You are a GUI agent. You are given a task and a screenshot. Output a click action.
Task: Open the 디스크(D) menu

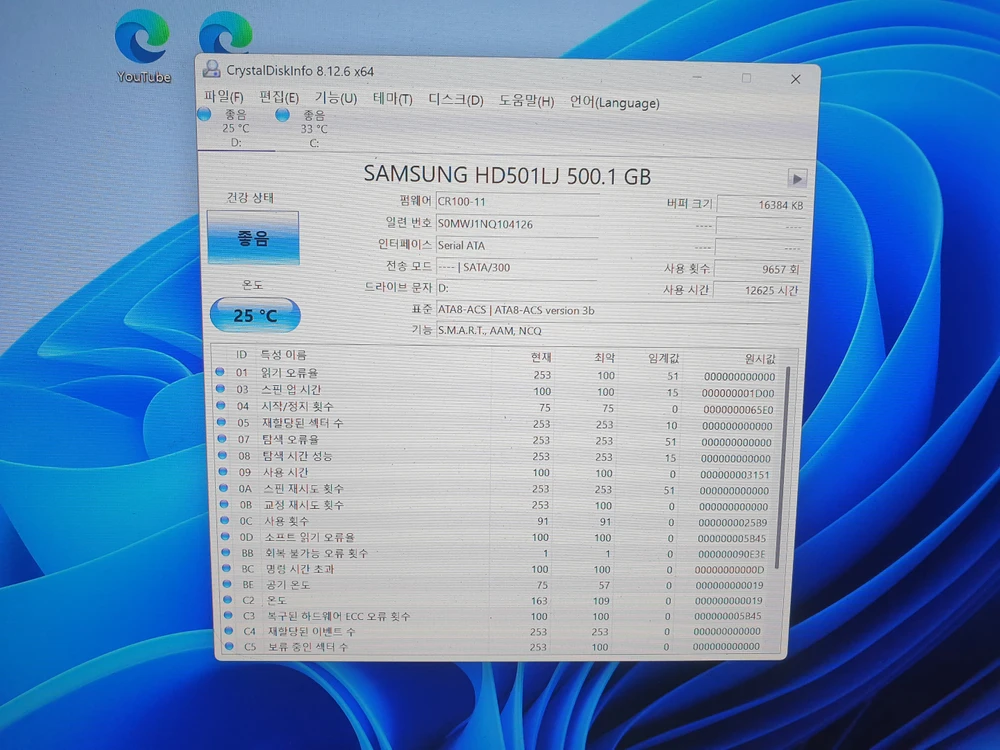455,100
